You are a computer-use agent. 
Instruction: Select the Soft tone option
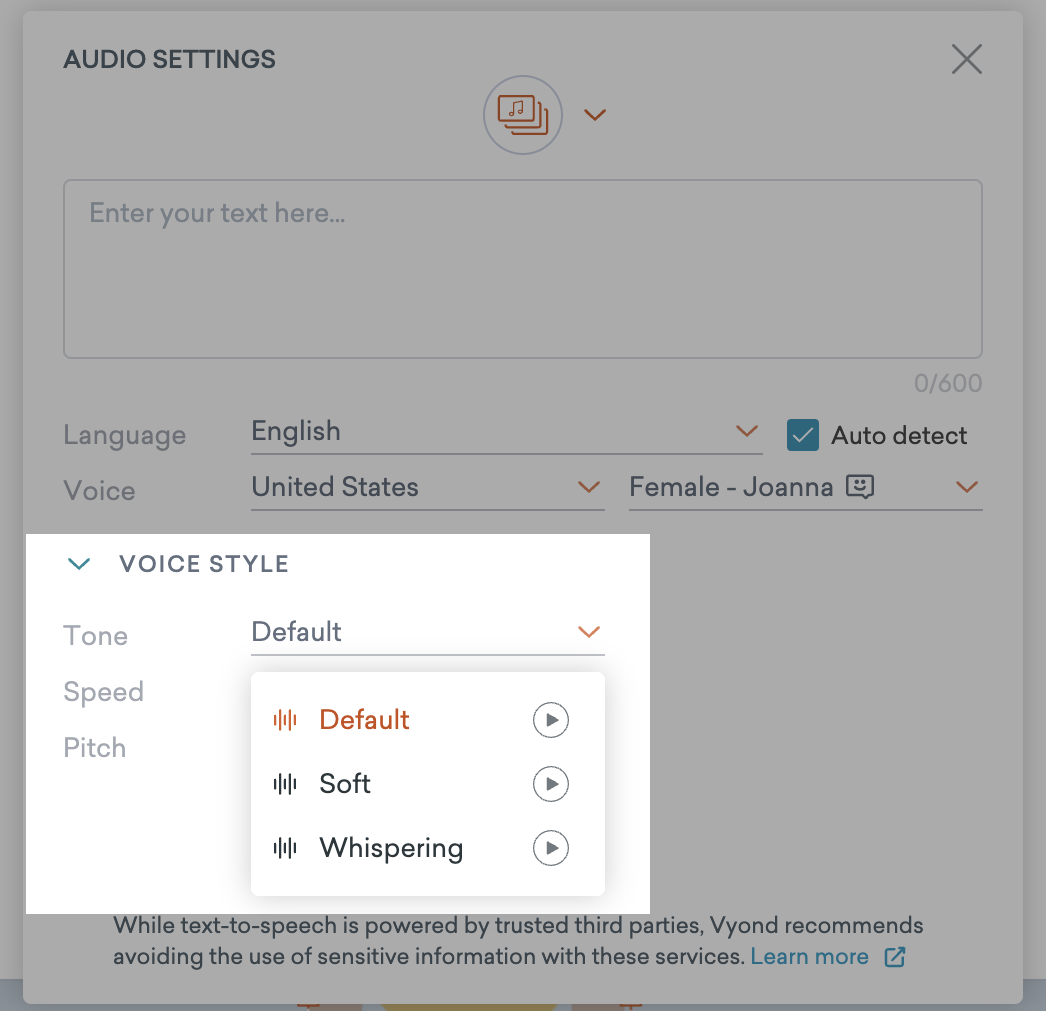(344, 784)
